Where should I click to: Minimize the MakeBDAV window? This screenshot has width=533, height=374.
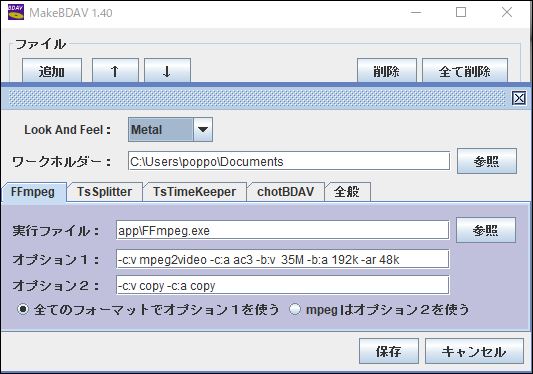tap(416, 13)
